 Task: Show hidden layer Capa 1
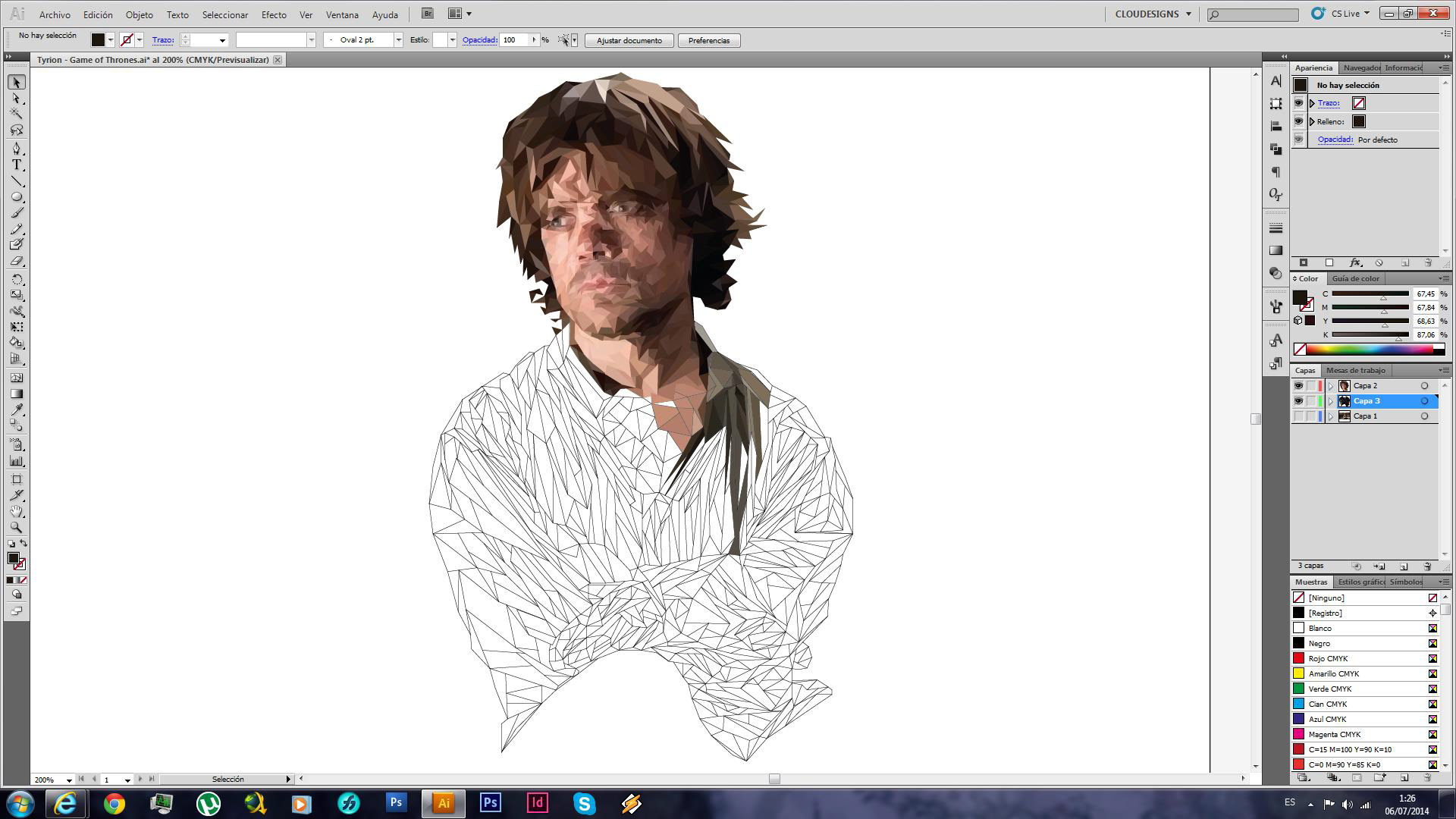pyautogui.click(x=1298, y=416)
